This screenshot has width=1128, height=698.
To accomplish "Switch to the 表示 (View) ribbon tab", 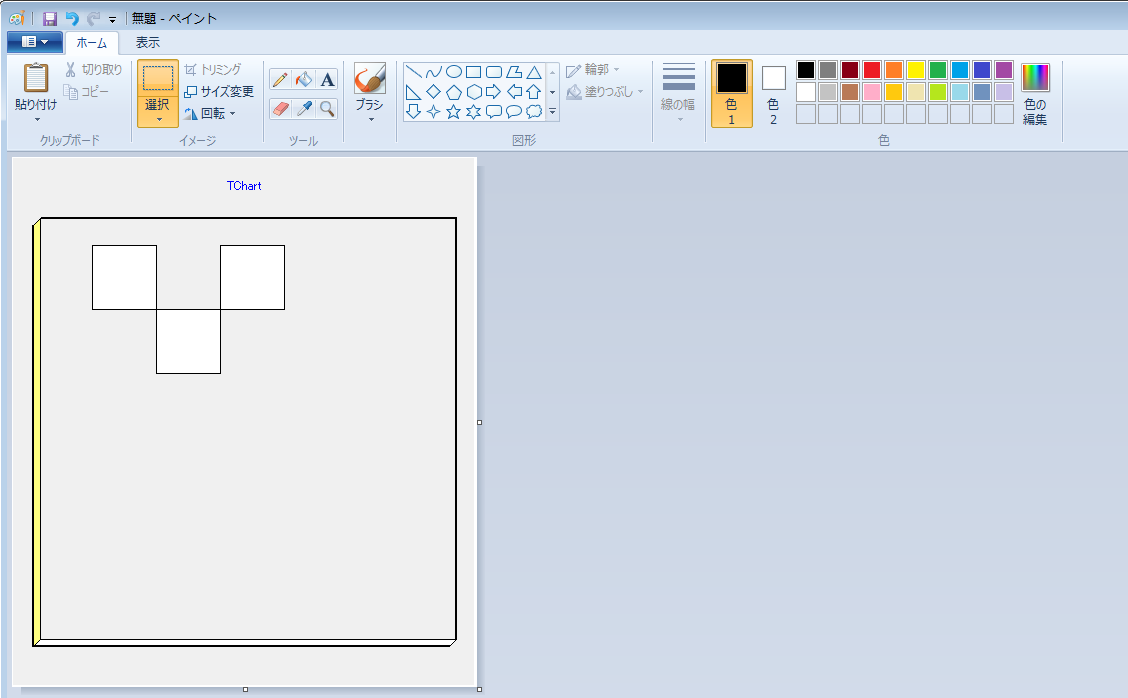I will 147,43.
